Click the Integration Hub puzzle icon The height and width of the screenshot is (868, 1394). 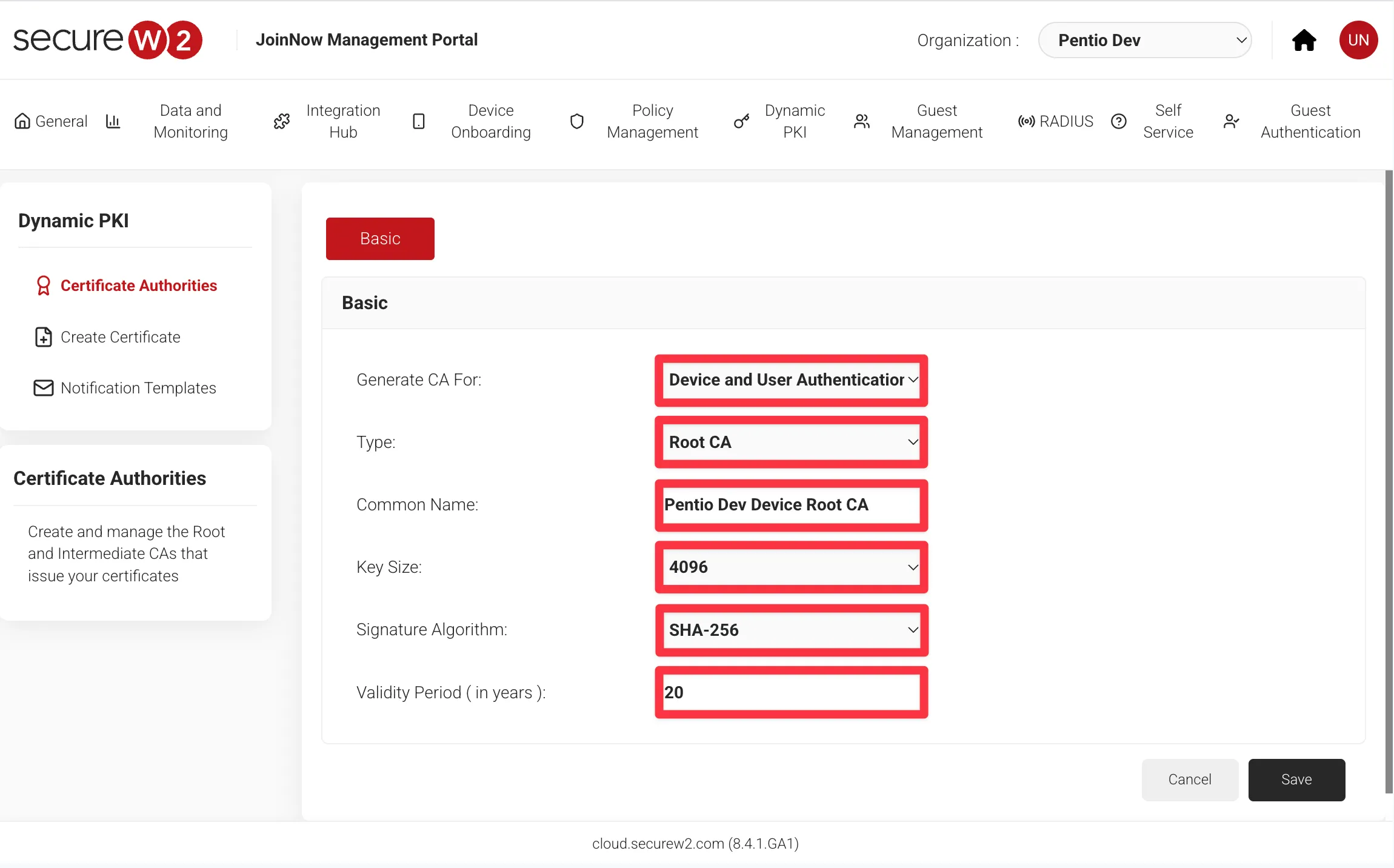click(x=282, y=121)
